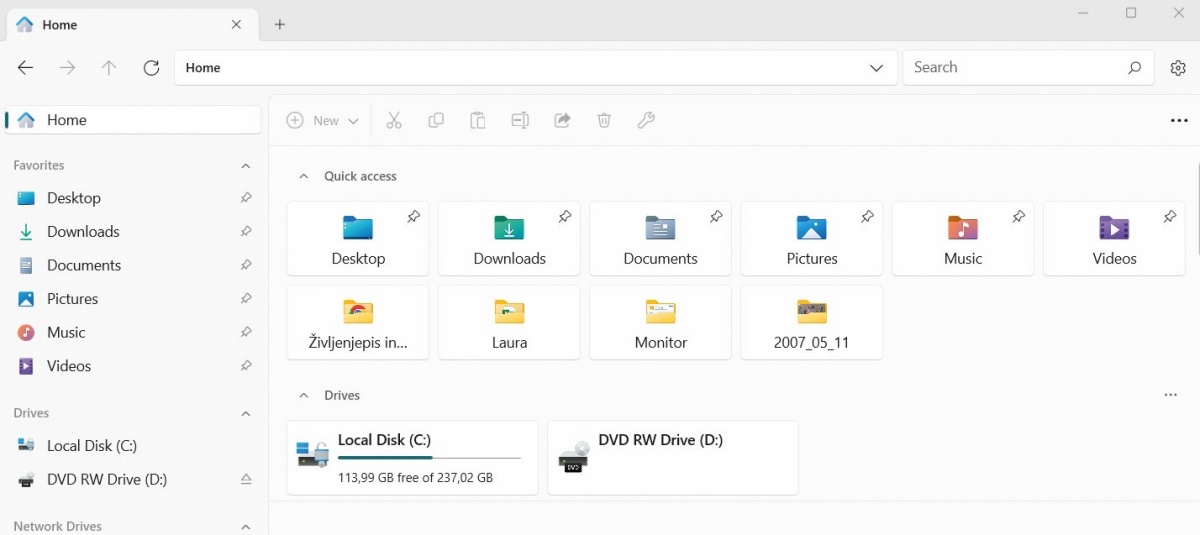Unpin Downloads from sidebar Favorites
1200x535 pixels.
pyautogui.click(x=246, y=232)
